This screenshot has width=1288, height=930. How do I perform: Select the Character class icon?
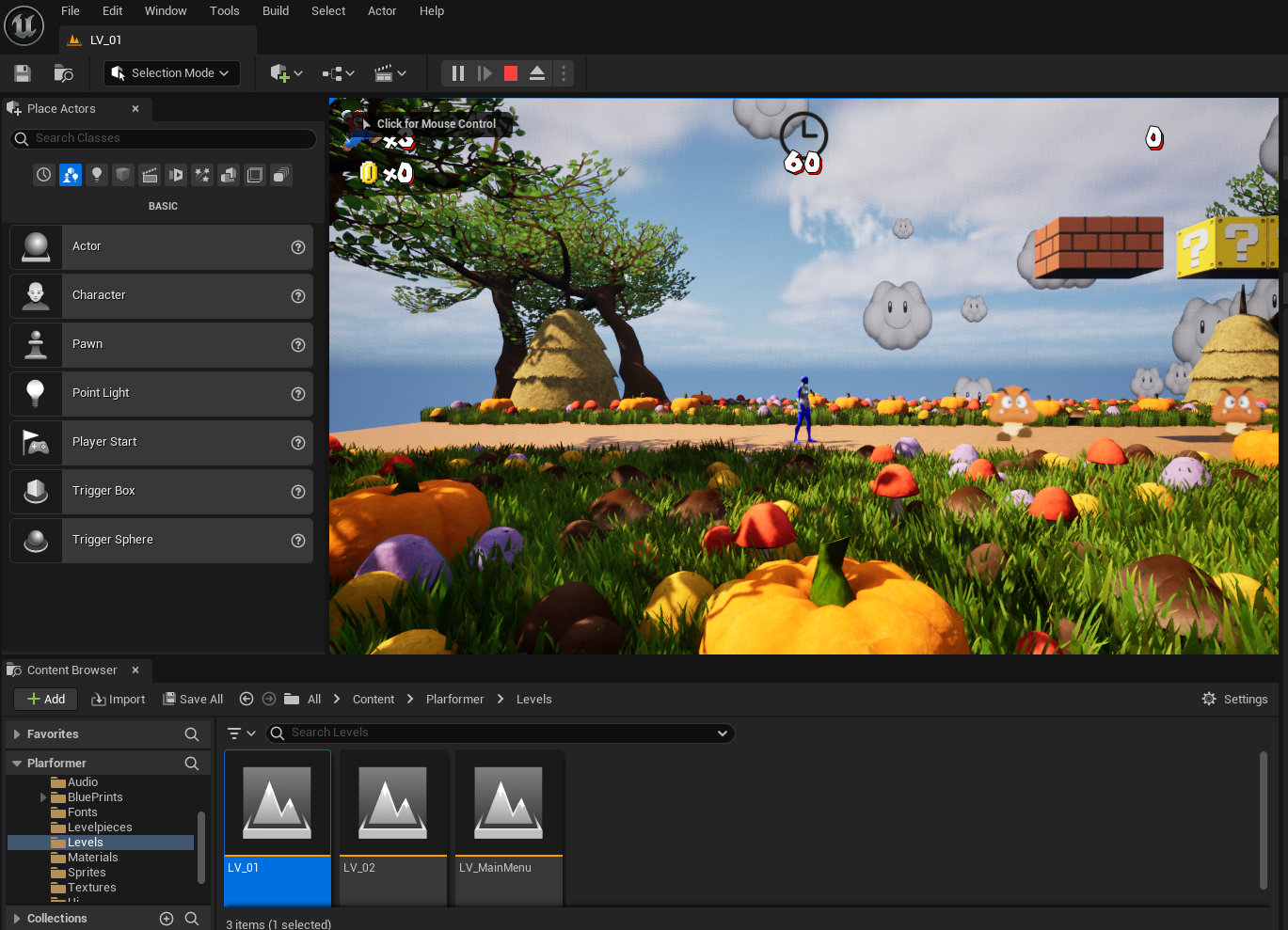36,296
